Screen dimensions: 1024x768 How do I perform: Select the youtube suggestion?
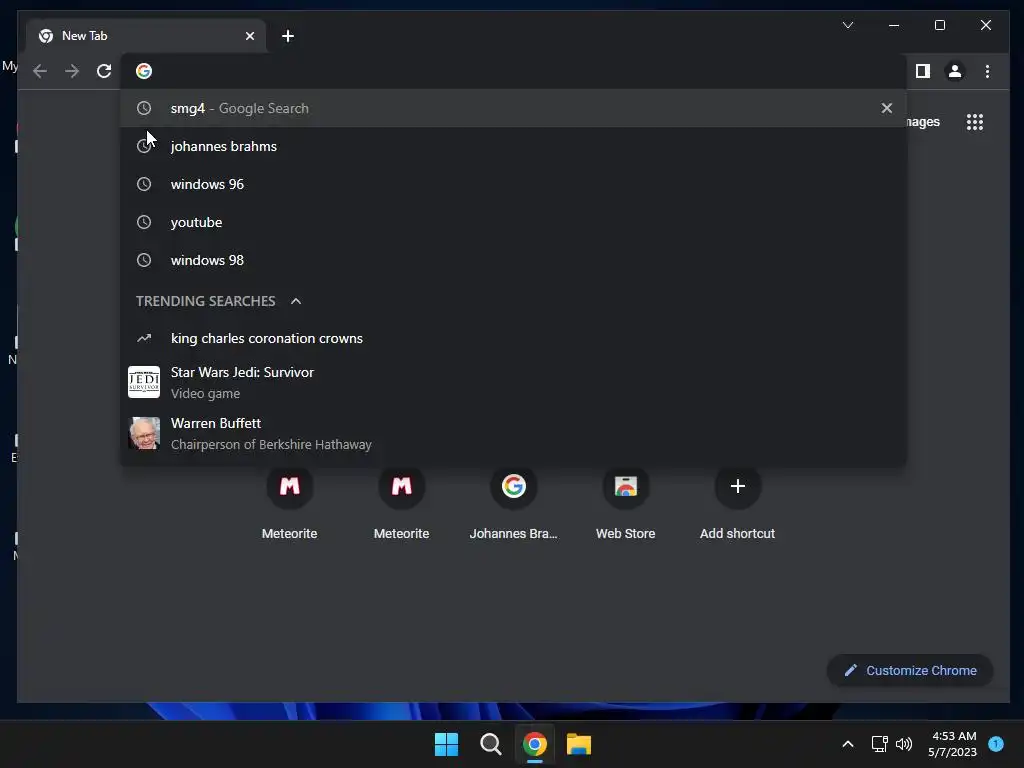(x=513, y=222)
